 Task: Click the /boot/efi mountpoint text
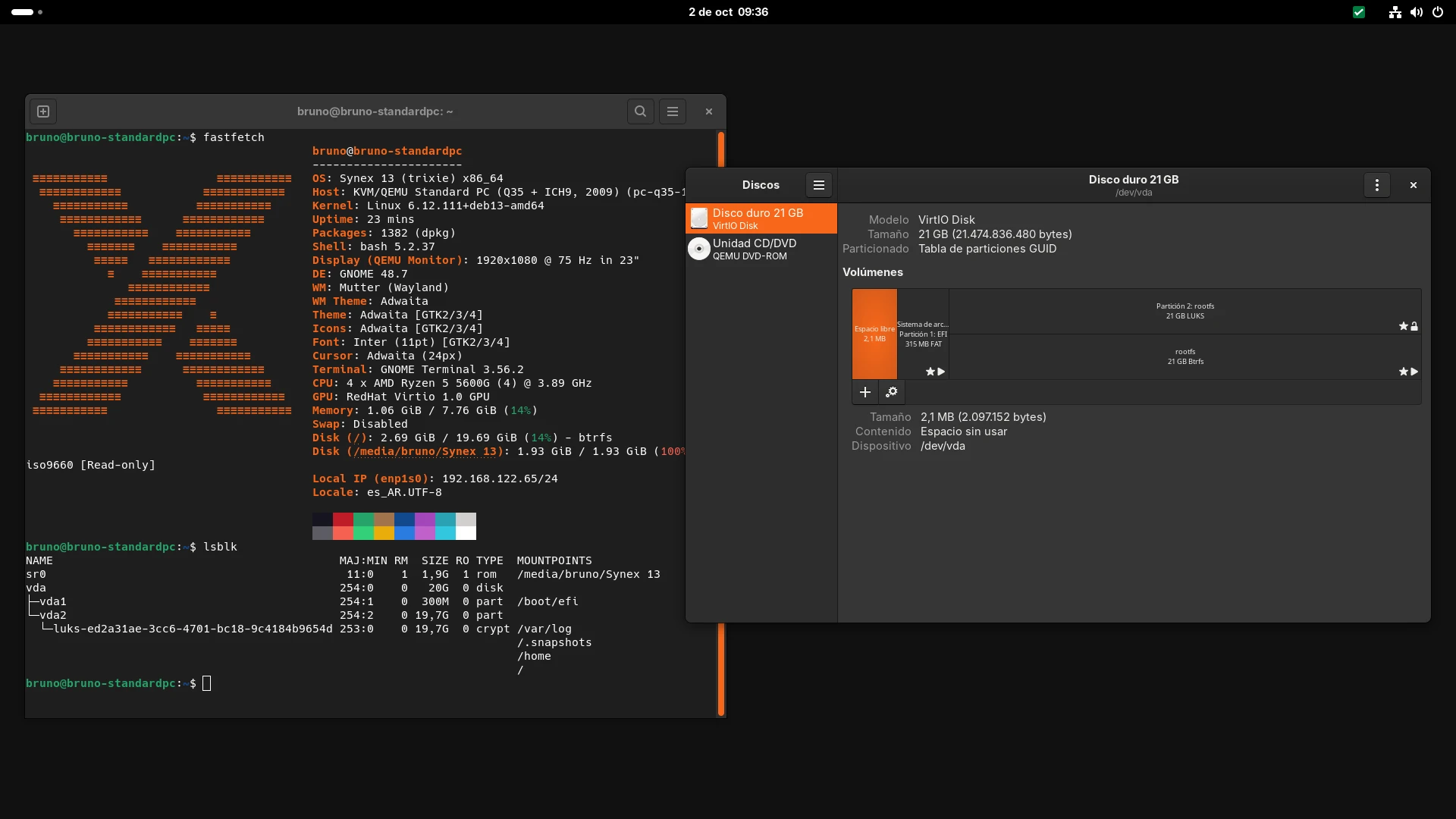tap(548, 601)
